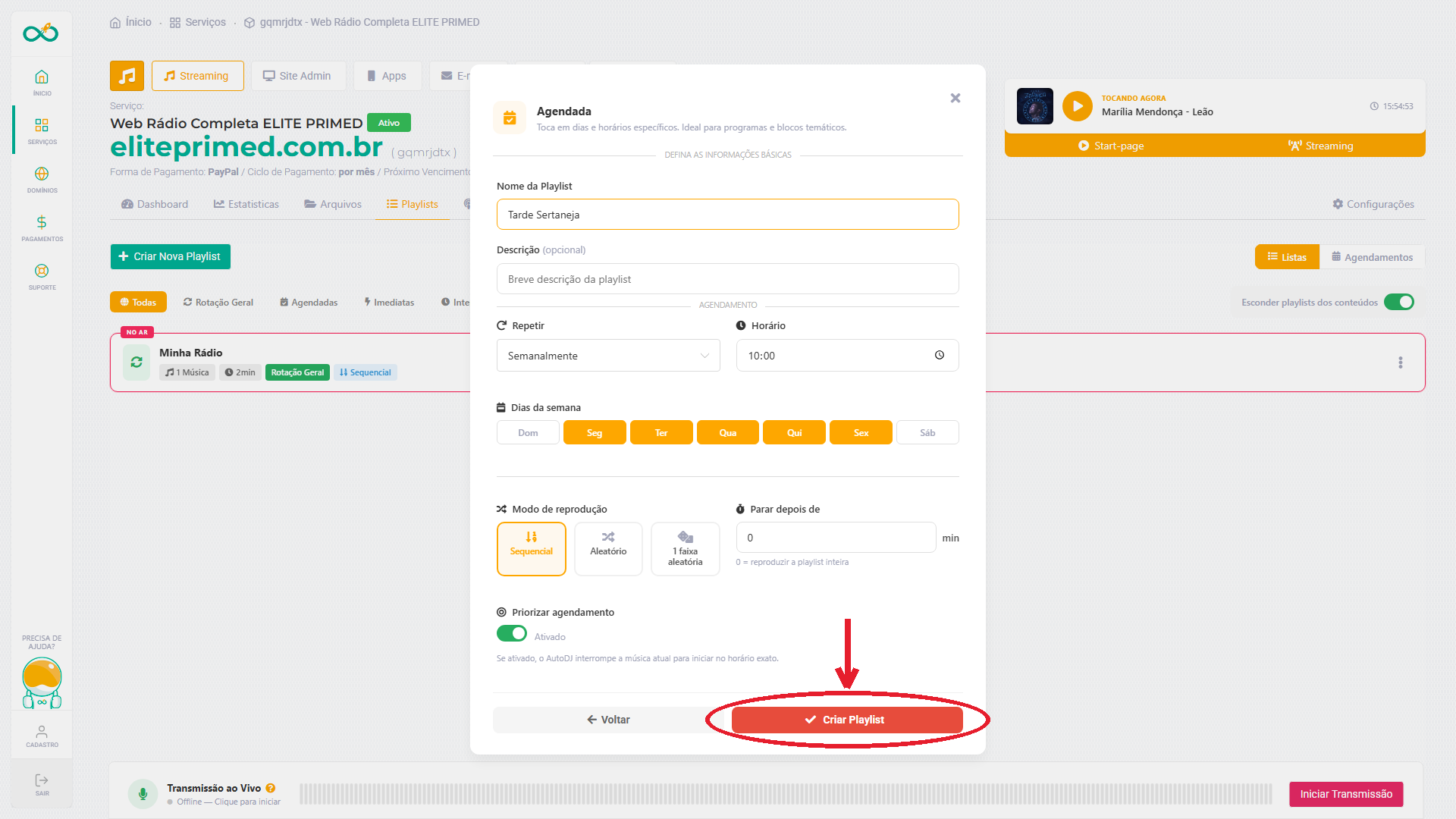
Task: Open the clock picker in Horário
Action: click(939, 355)
